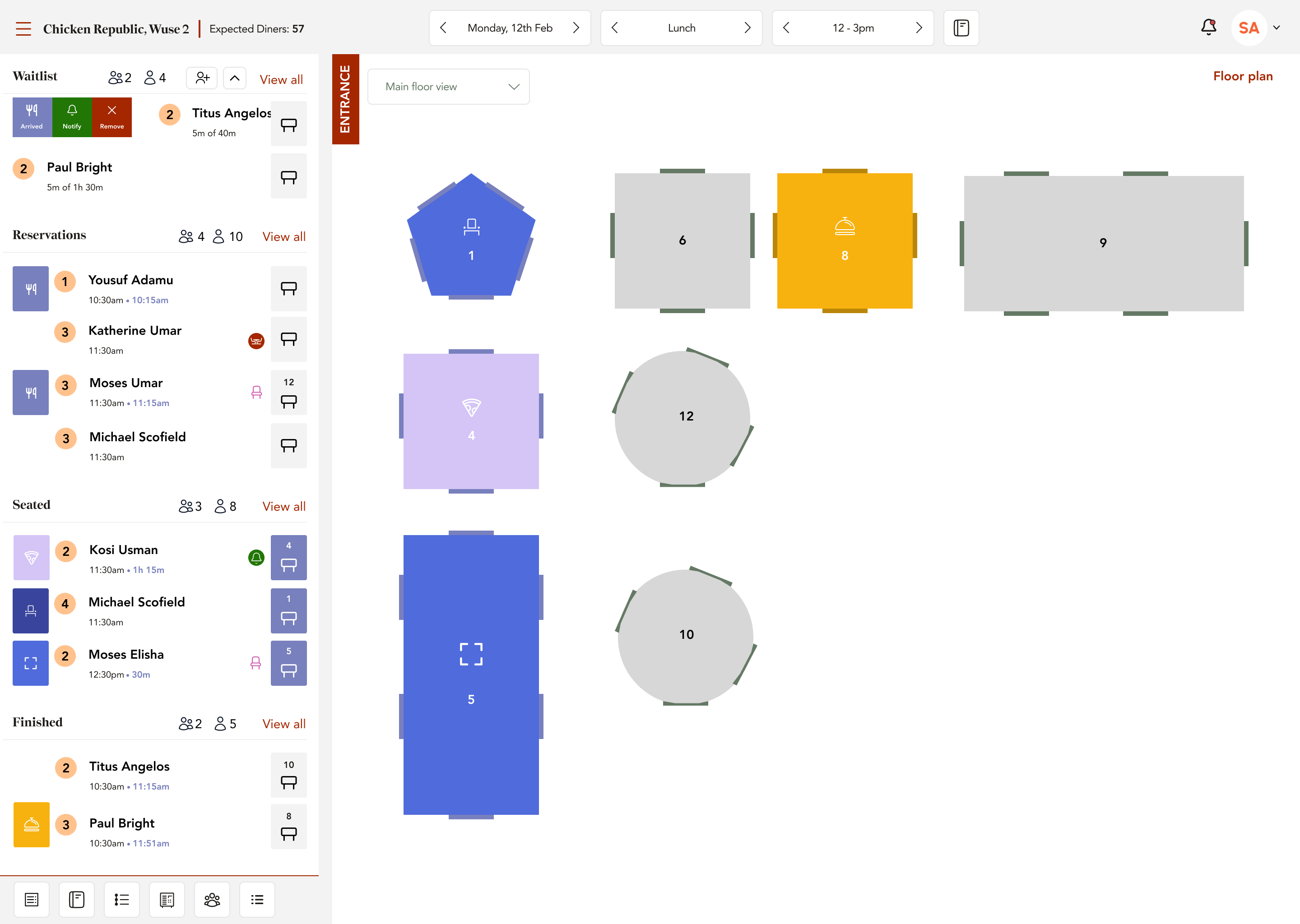Mark Titus Angelos as Arrived

tap(32, 117)
